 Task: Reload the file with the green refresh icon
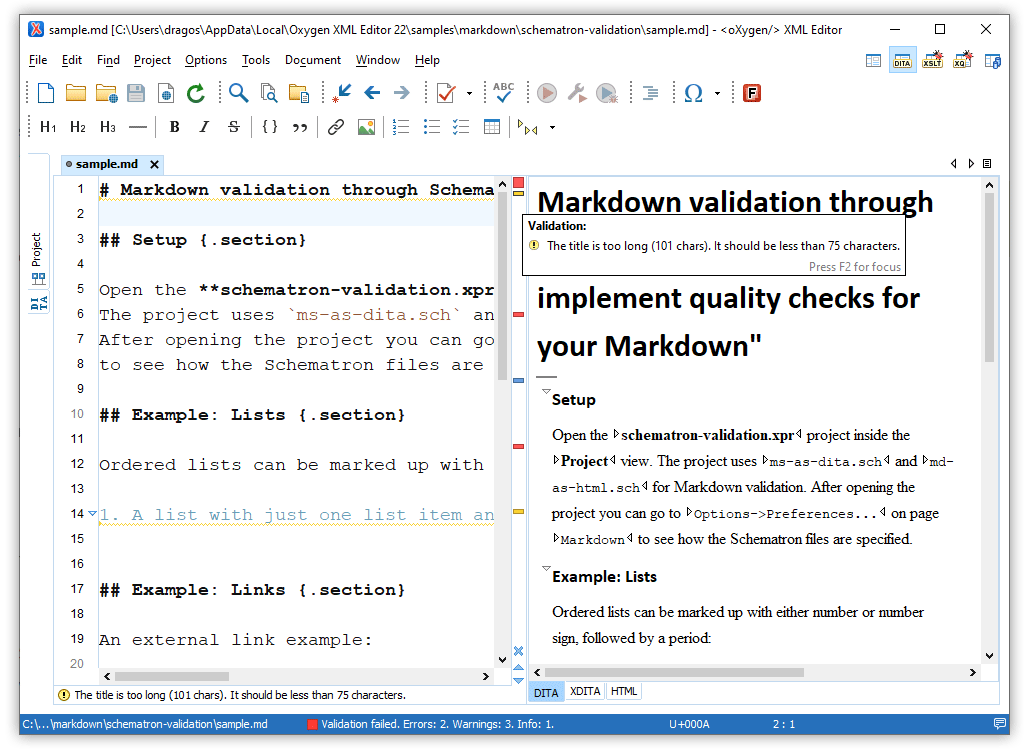(x=196, y=93)
